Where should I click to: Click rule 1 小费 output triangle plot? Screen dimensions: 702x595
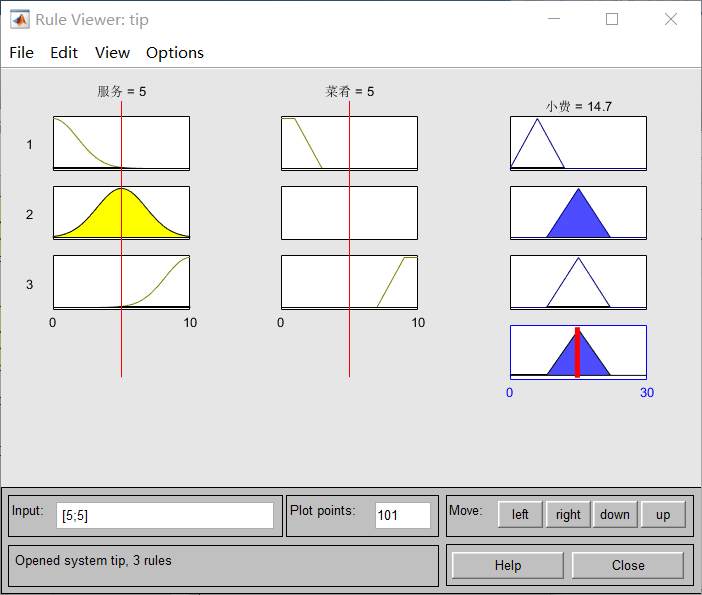coord(578,143)
